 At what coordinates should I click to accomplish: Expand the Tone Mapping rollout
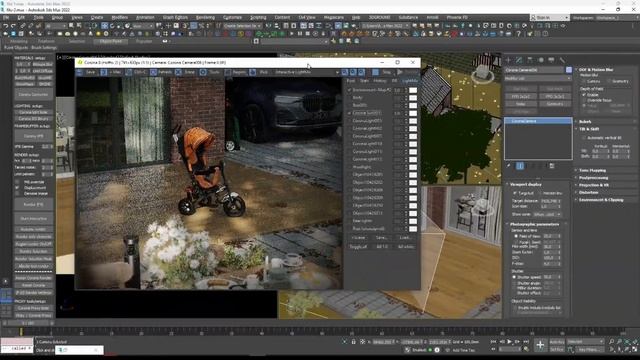point(592,170)
